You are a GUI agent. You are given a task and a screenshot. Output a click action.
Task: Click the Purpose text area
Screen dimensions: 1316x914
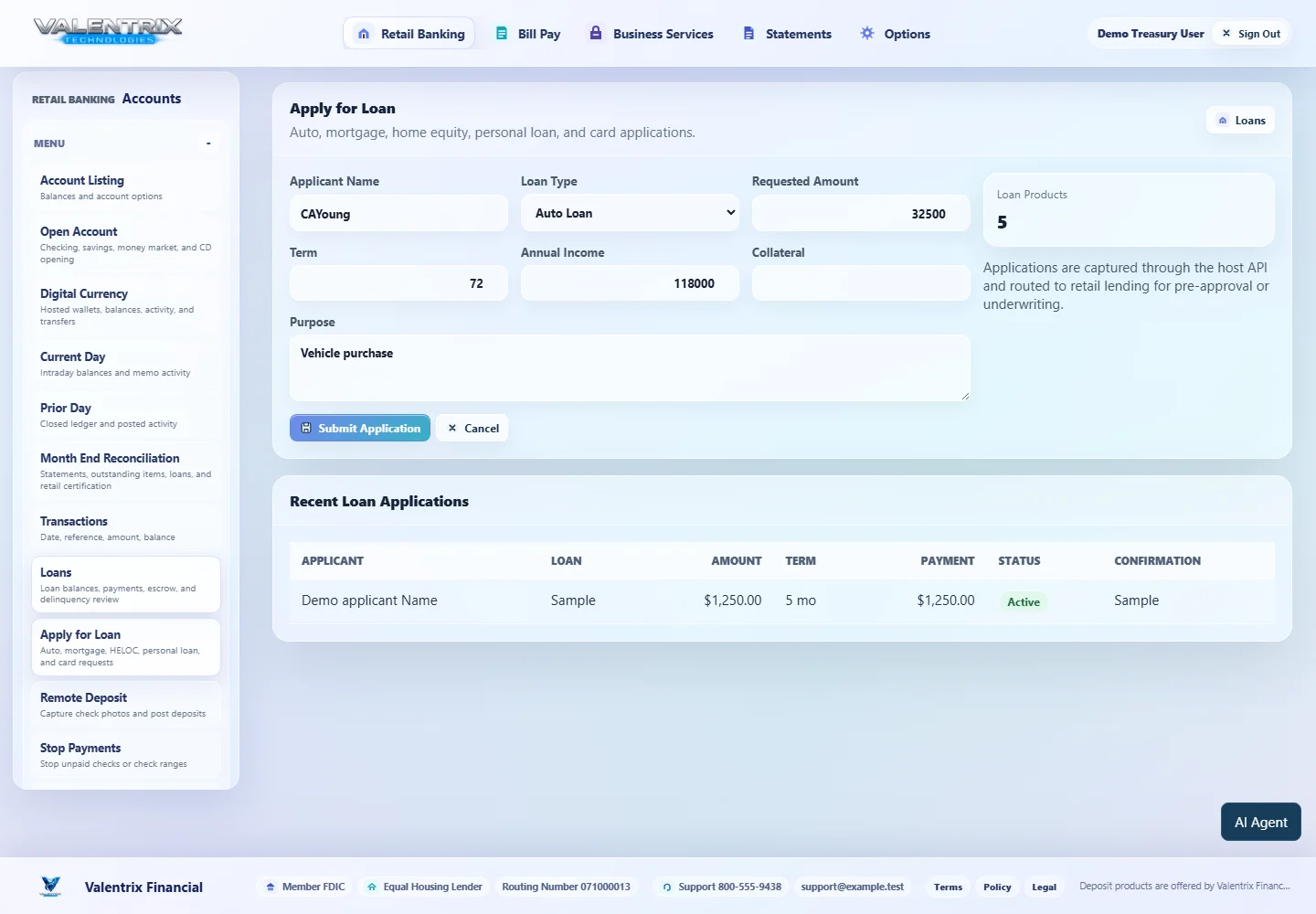coord(630,367)
